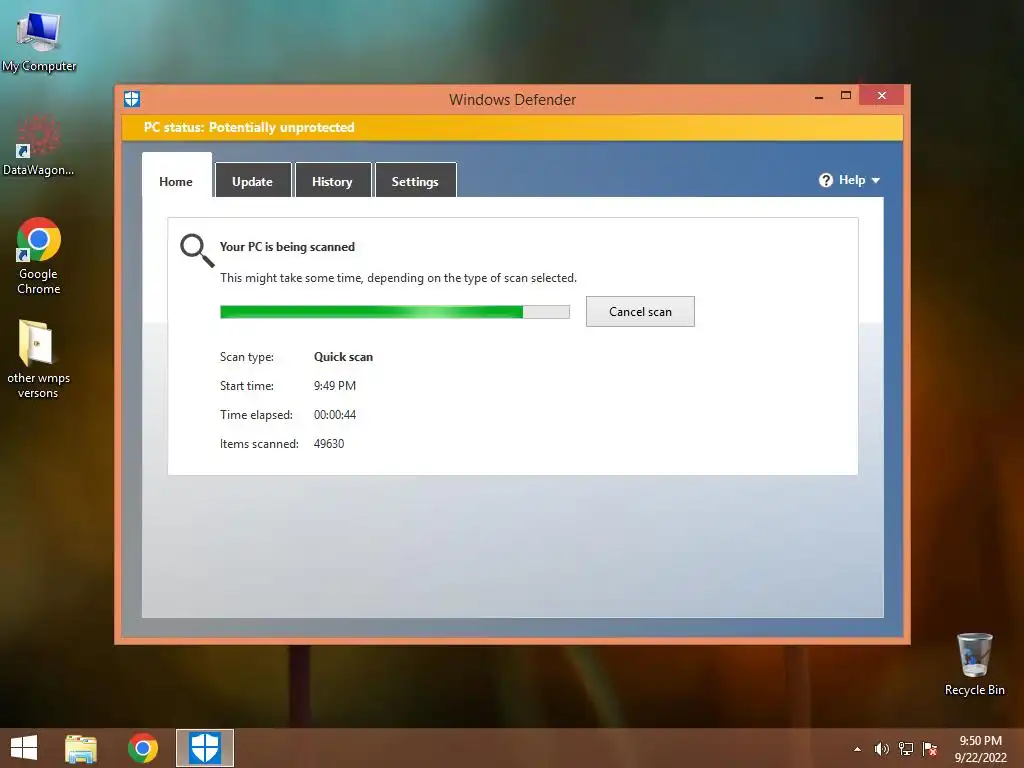Open File Explorer from the taskbar
The image size is (1024, 768).
[x=81, y=748]
